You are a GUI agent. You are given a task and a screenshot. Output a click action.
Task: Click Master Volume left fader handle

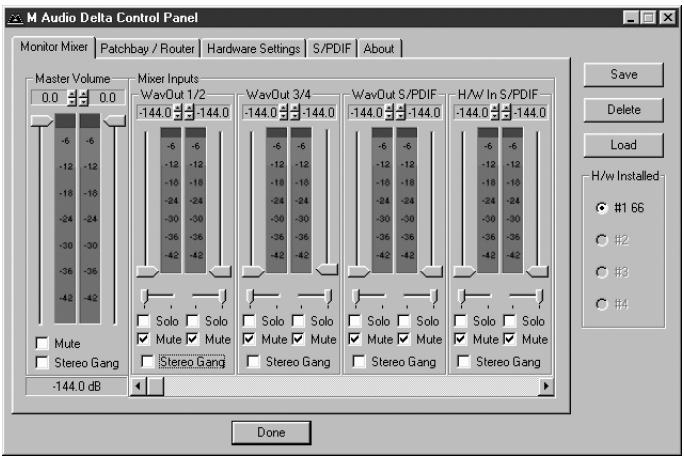click(x=42, y=121)
